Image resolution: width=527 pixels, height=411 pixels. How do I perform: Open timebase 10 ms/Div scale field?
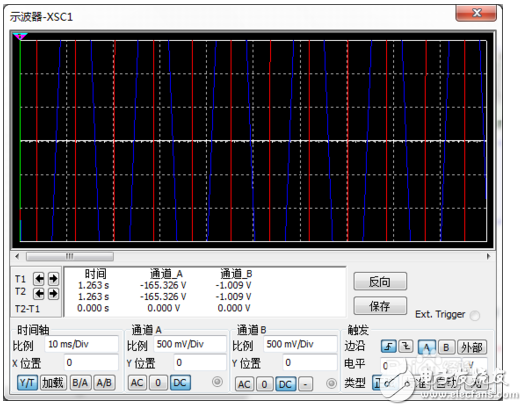81,344
